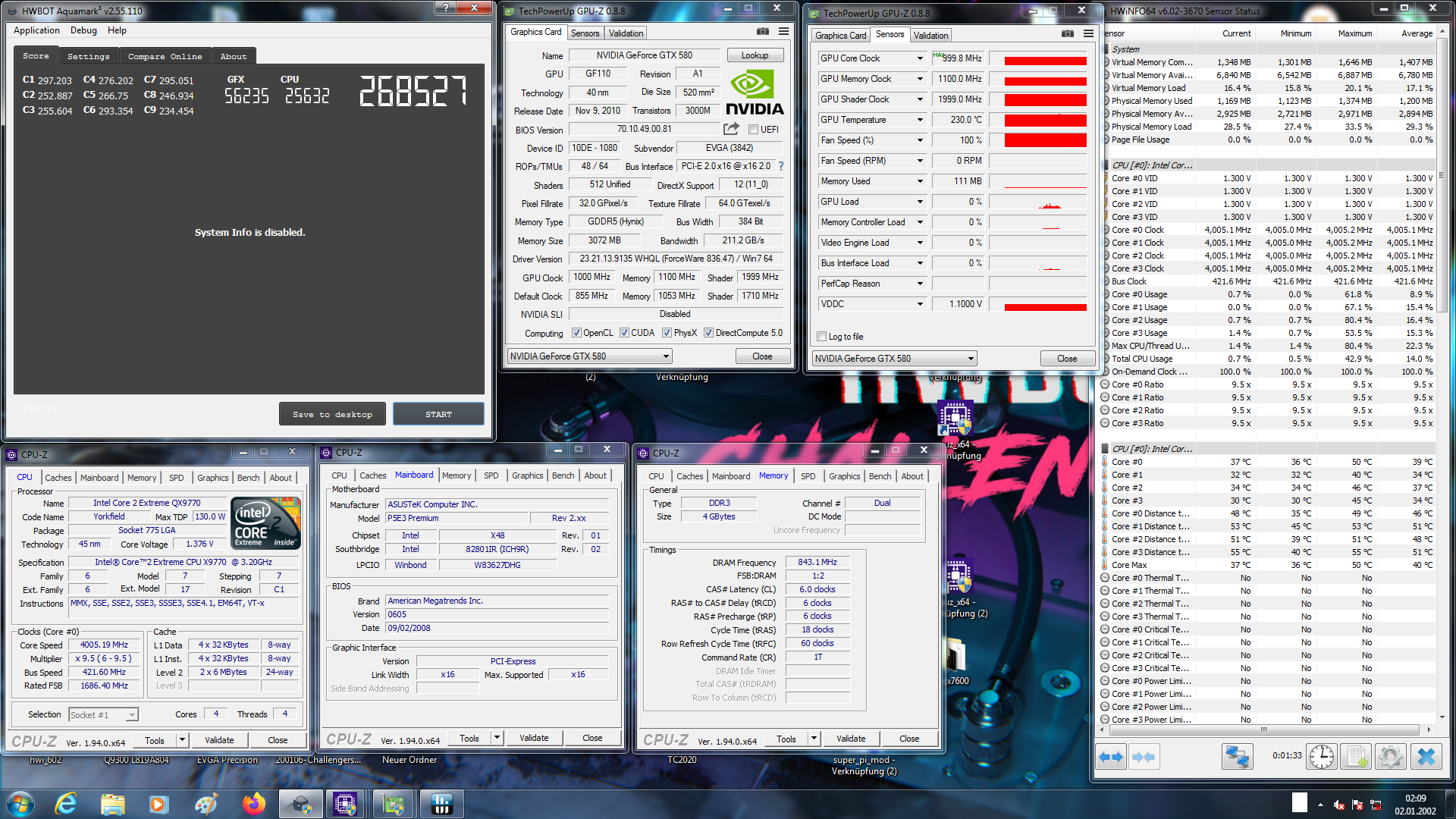Screen dimensions: 1456x819
Task: Open Application menu in Aquamark
Action: click(36, 30)
